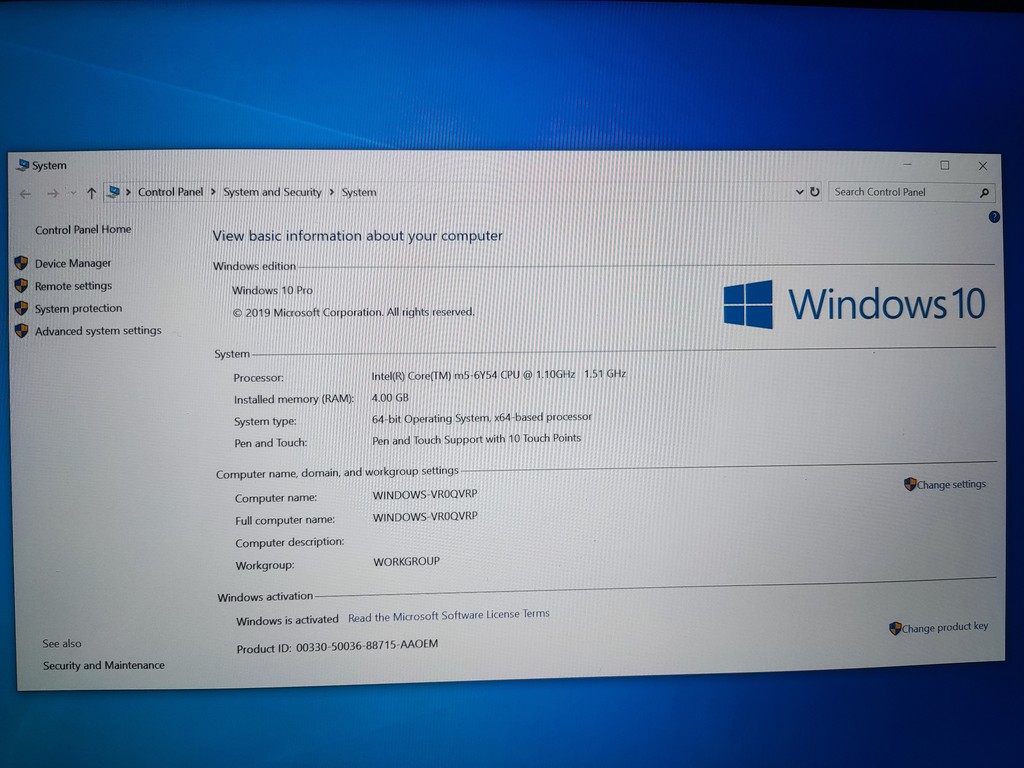
Task: Expand chevron after System and Security breadcrumb
Action: coord(332,192)
